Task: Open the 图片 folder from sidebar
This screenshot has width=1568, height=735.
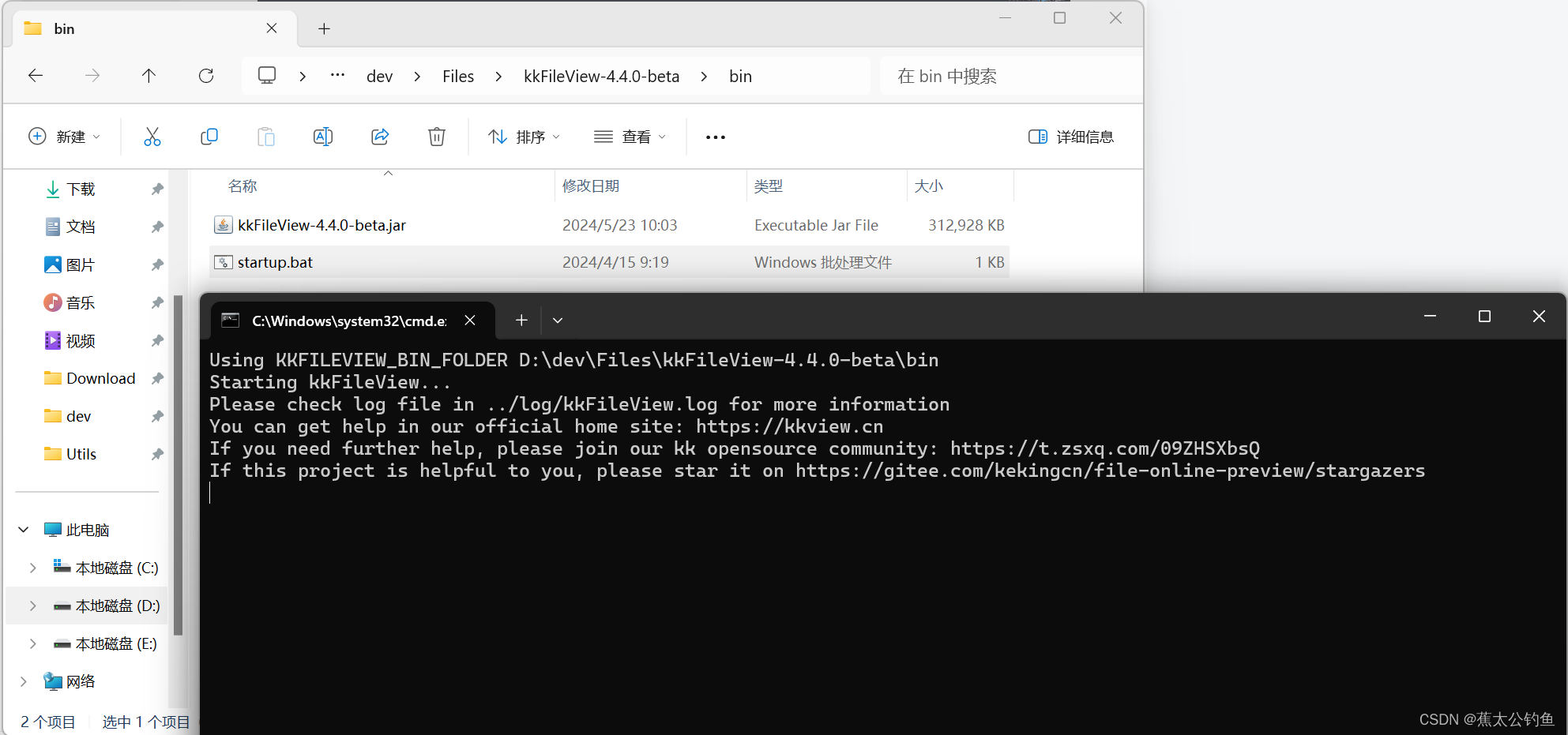Action: (x=81, y=264)
